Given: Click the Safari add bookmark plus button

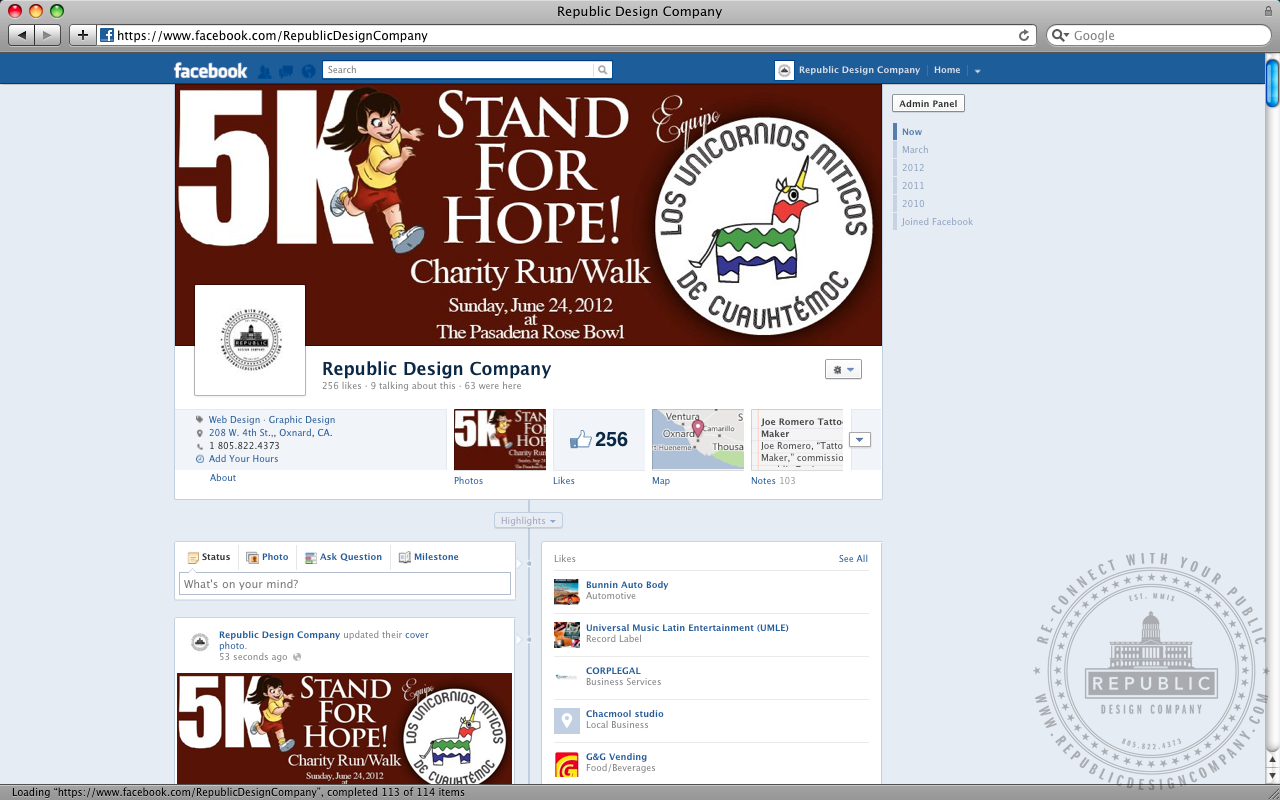Looking at the screenshot, I should click(x=82, y=35).
